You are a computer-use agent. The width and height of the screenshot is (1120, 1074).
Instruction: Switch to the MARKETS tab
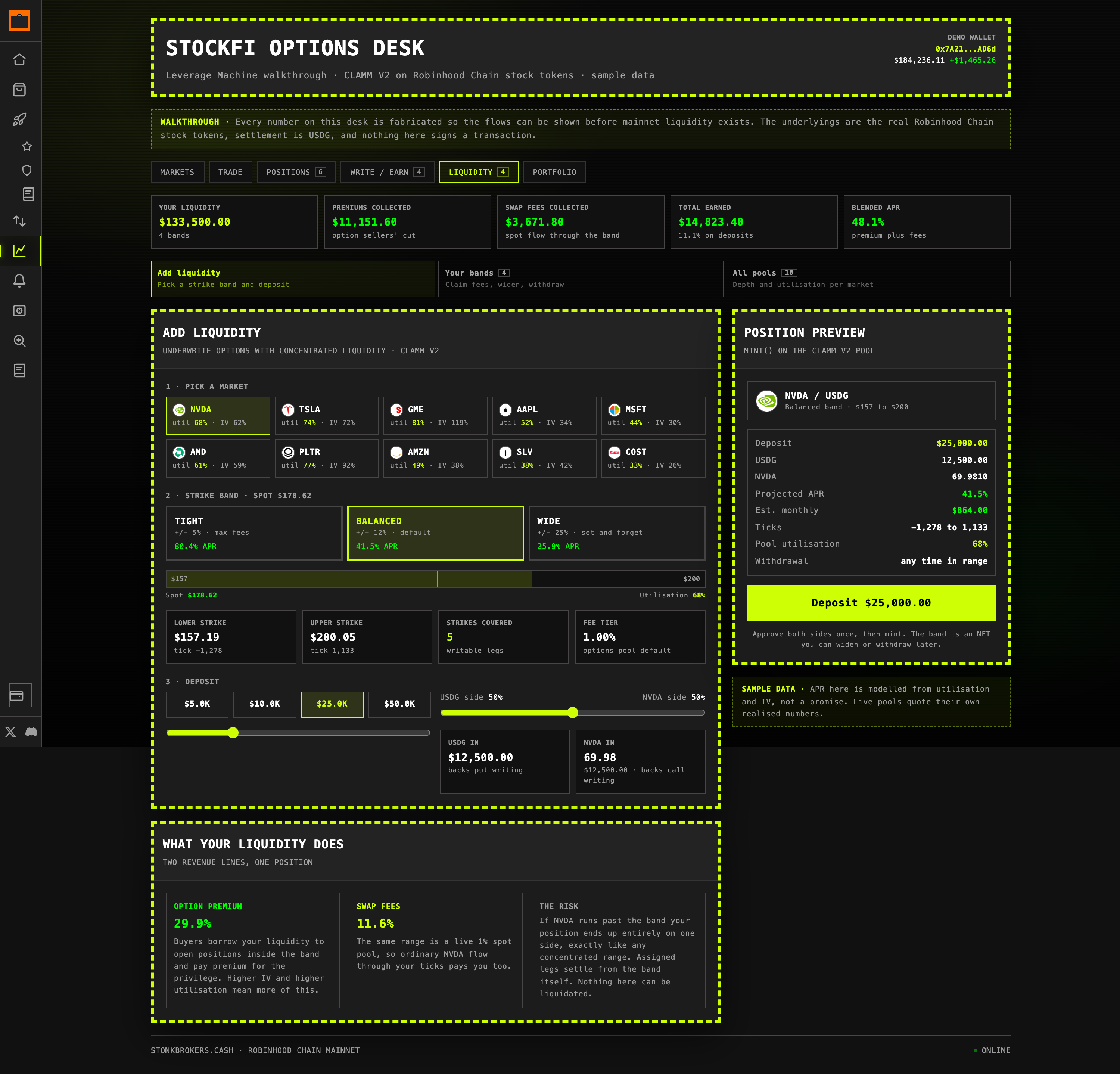click(x=177, y=172)
